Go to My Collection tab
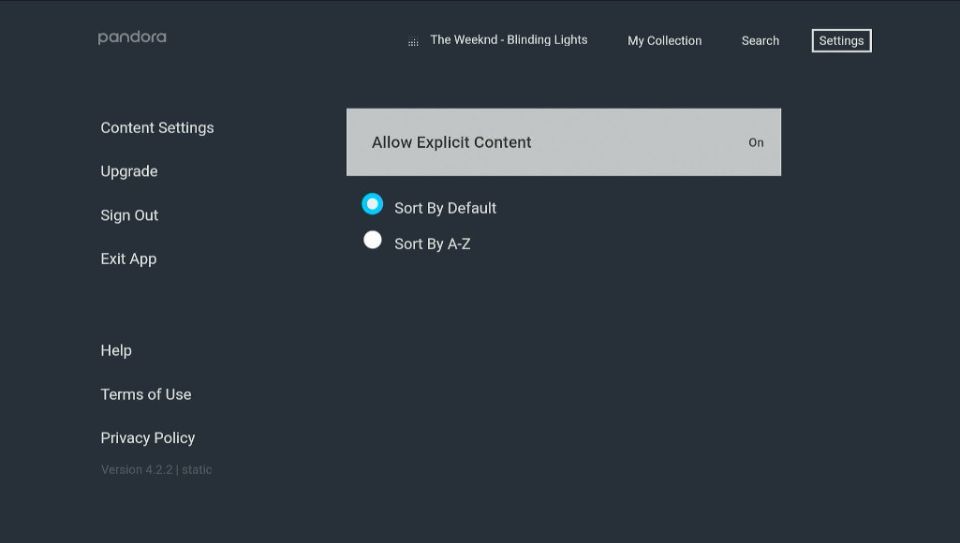This screenshot has height=543, width=960. pyautogui.click(x=664, y=41)
